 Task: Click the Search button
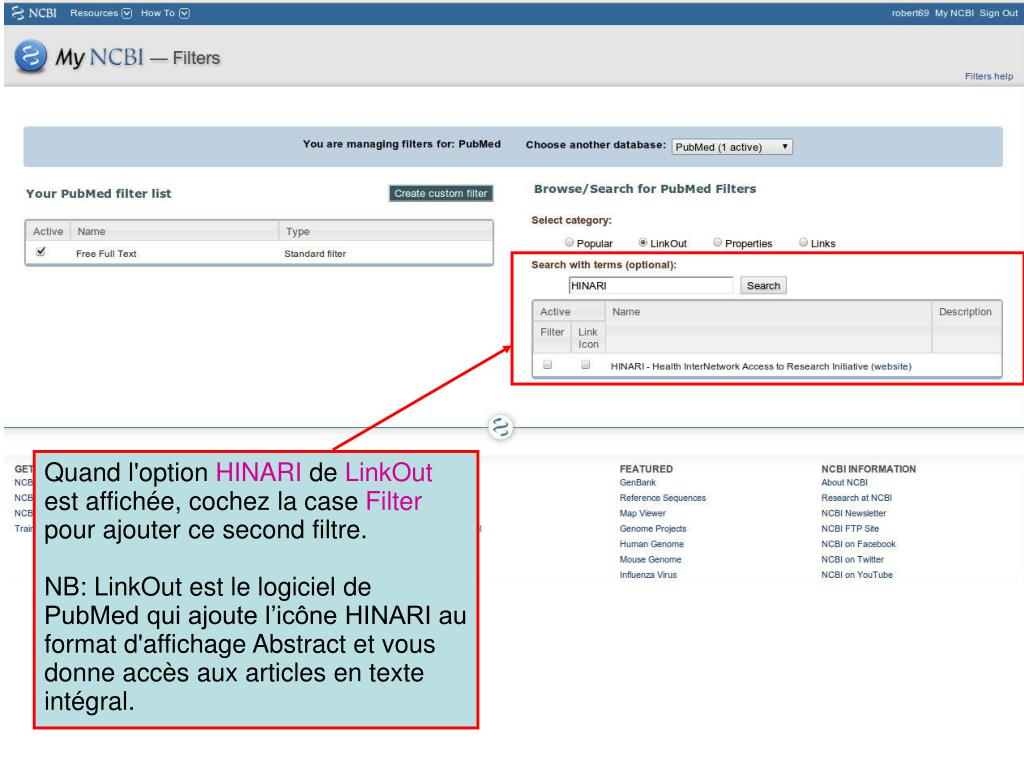(x=763, y=285)
